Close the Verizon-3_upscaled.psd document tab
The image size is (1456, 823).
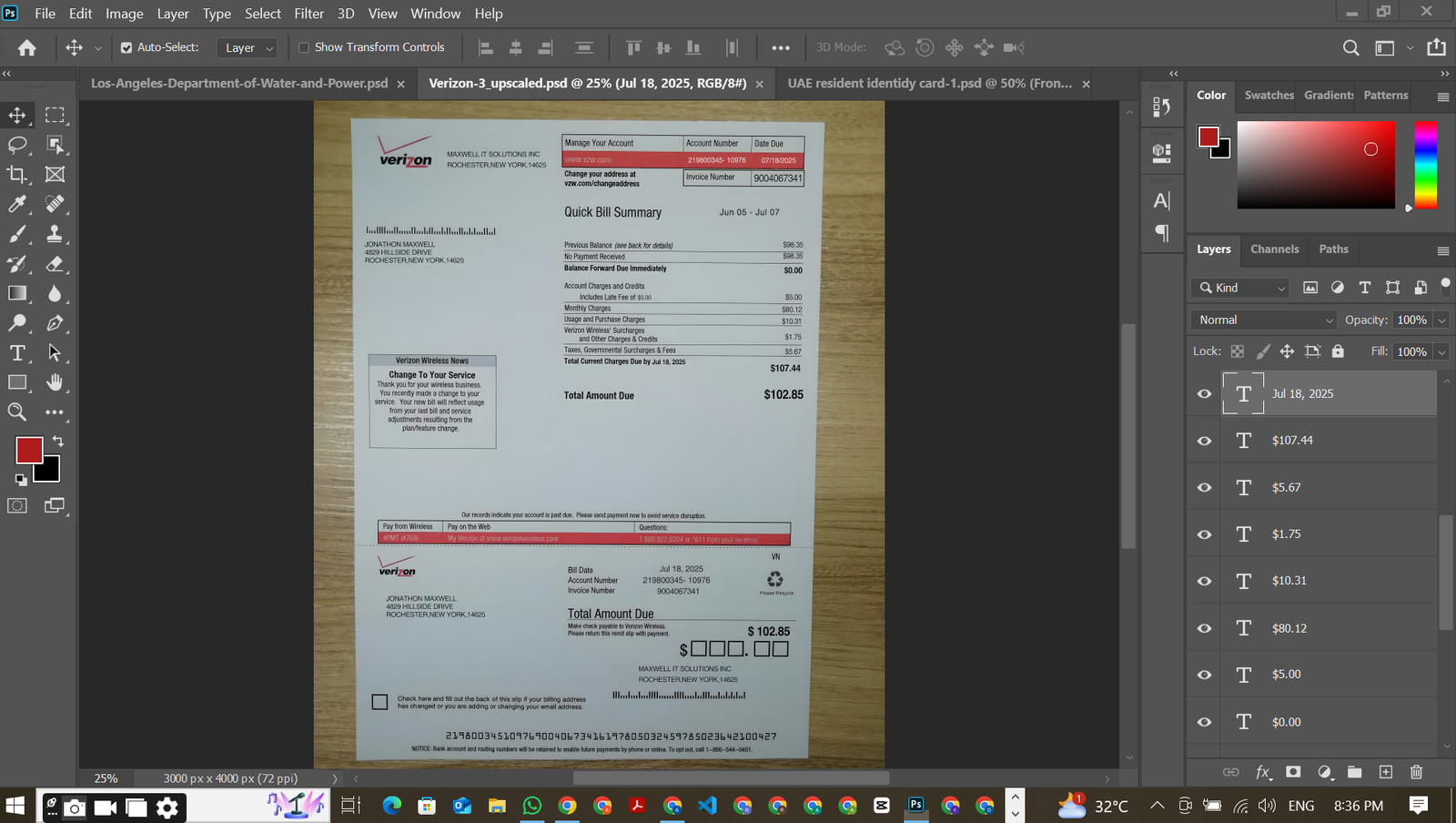759,84
